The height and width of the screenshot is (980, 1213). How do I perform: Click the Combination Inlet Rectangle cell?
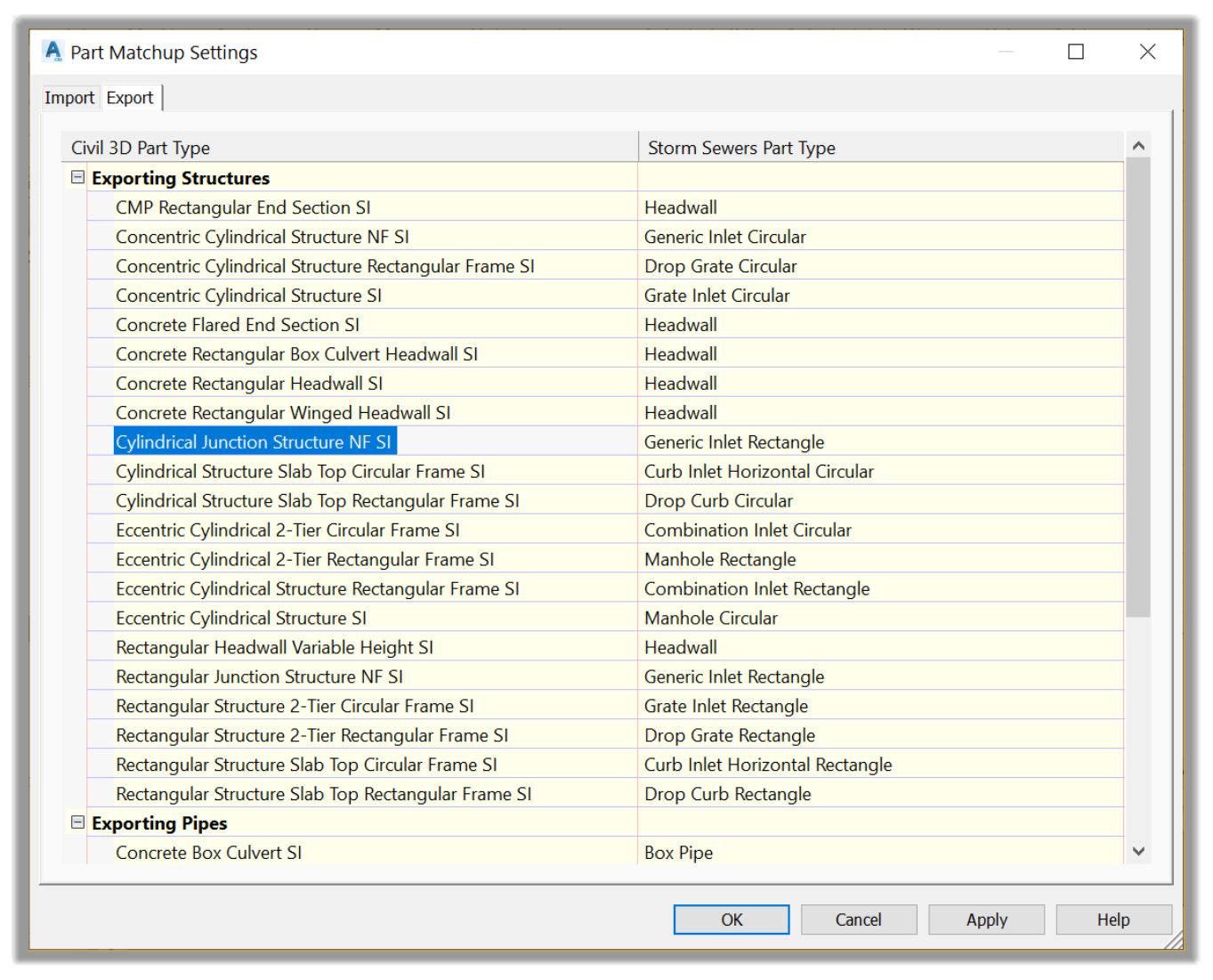tap(881, 589)
